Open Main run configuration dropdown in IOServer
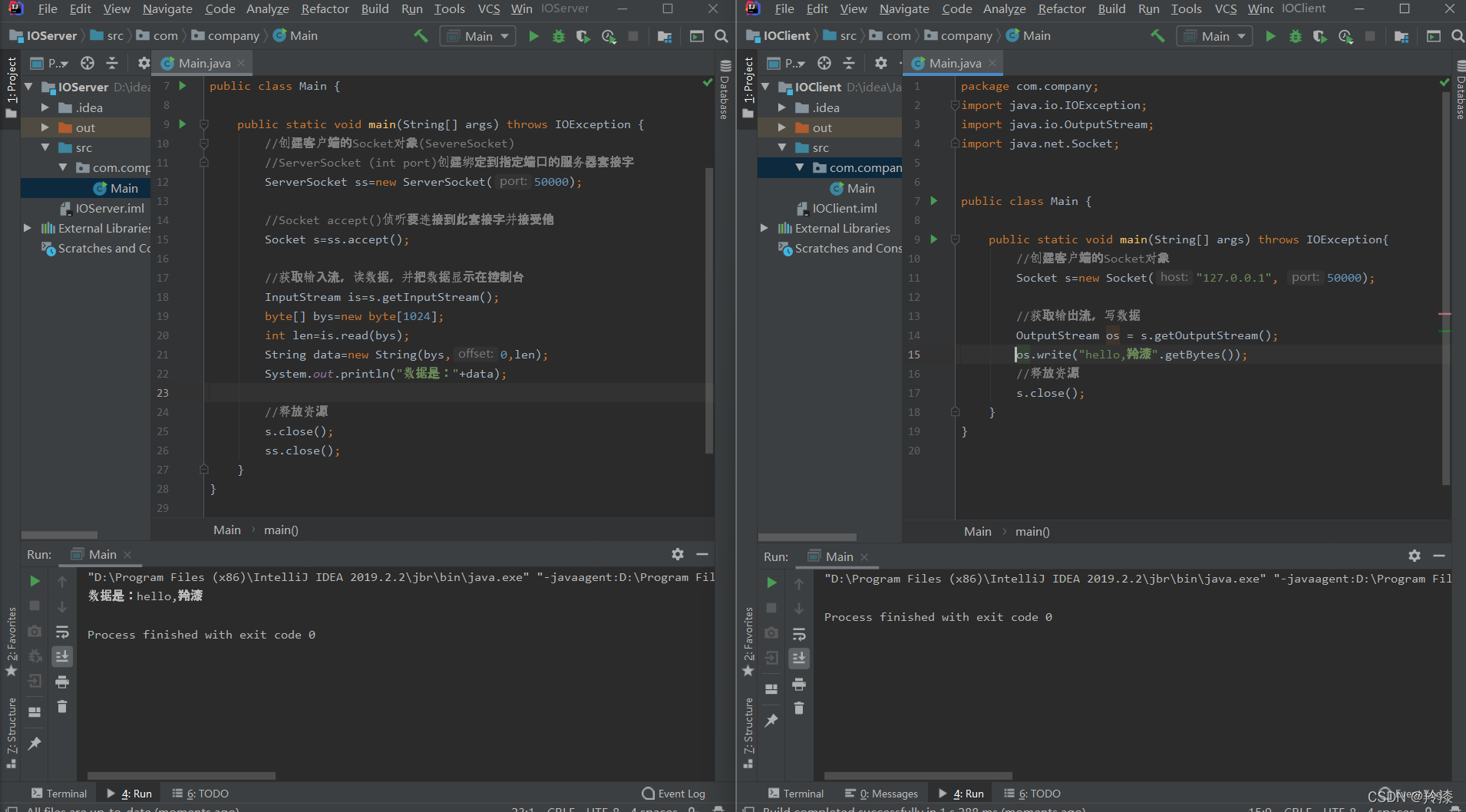This screenshot has width=1466, height=812. pos(477,36)
